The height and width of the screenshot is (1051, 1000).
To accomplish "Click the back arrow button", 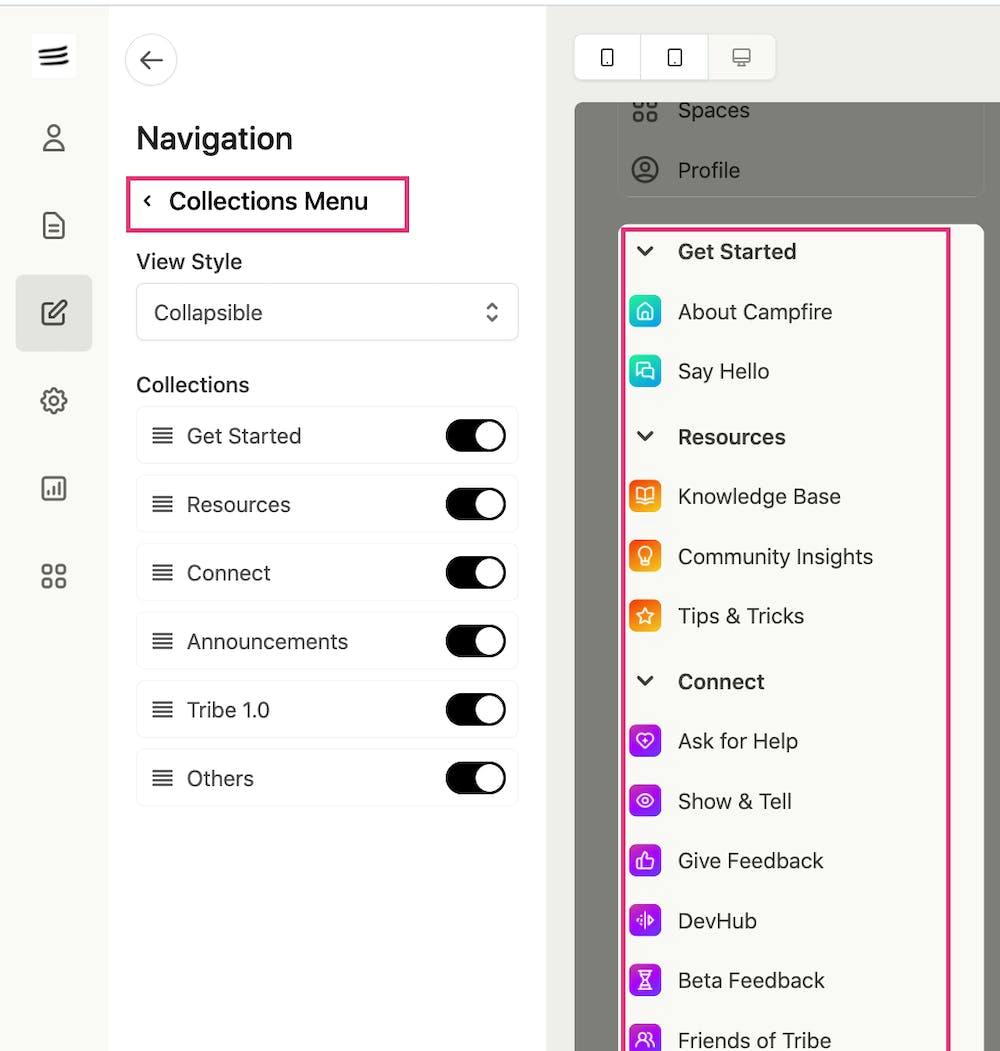I will (x=151, y=60).
